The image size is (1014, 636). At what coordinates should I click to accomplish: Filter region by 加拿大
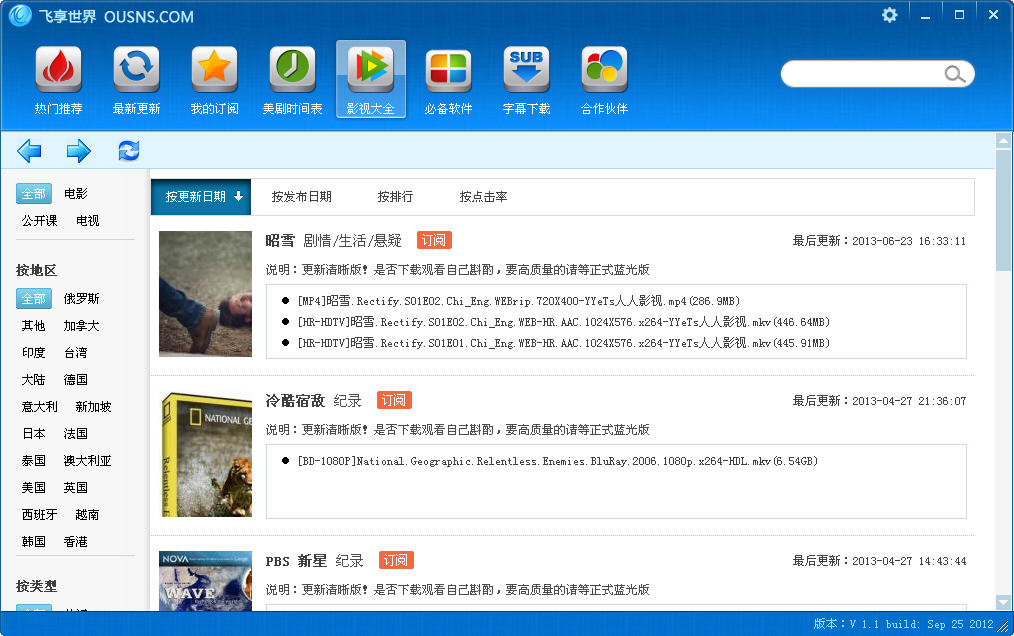point(81,325)
